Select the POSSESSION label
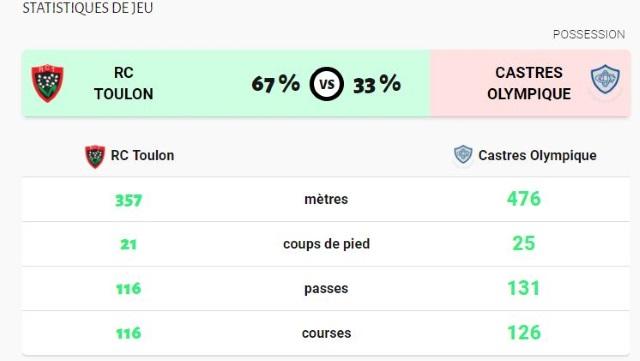This screenshot has width=640, height=361. pyautogui.click(x=589, y=34)
